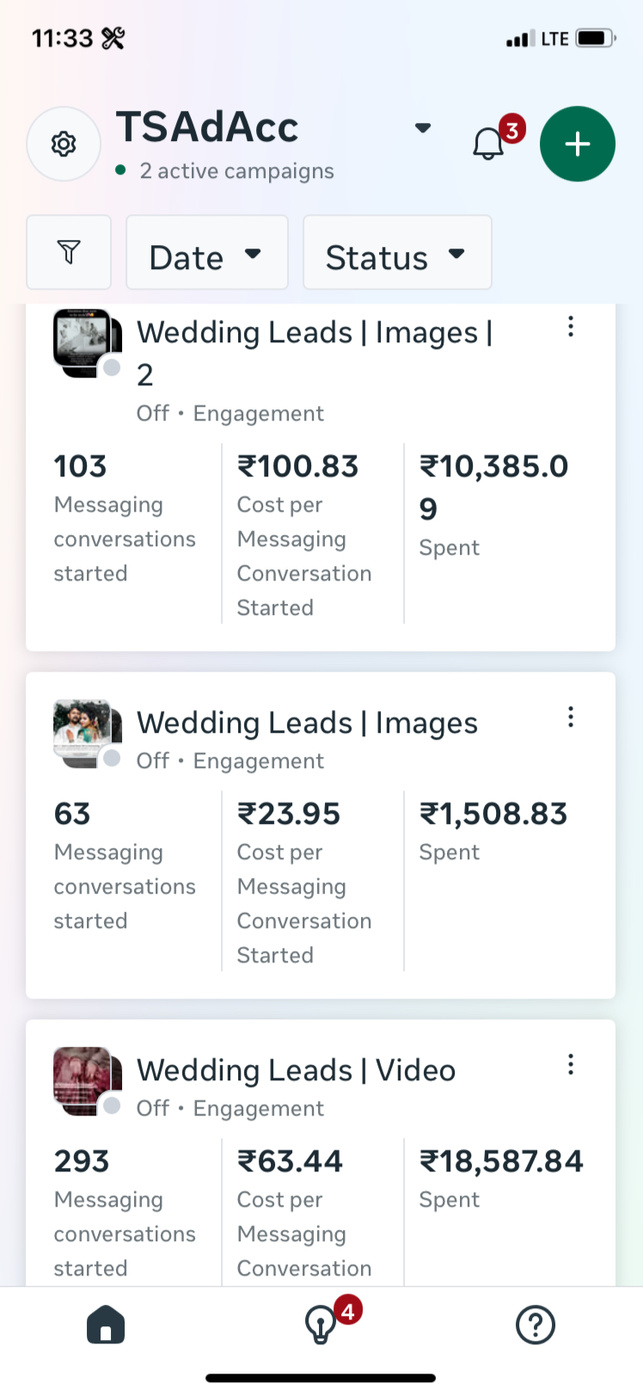Open the help question mark icon

click(x=535, y=1326)
